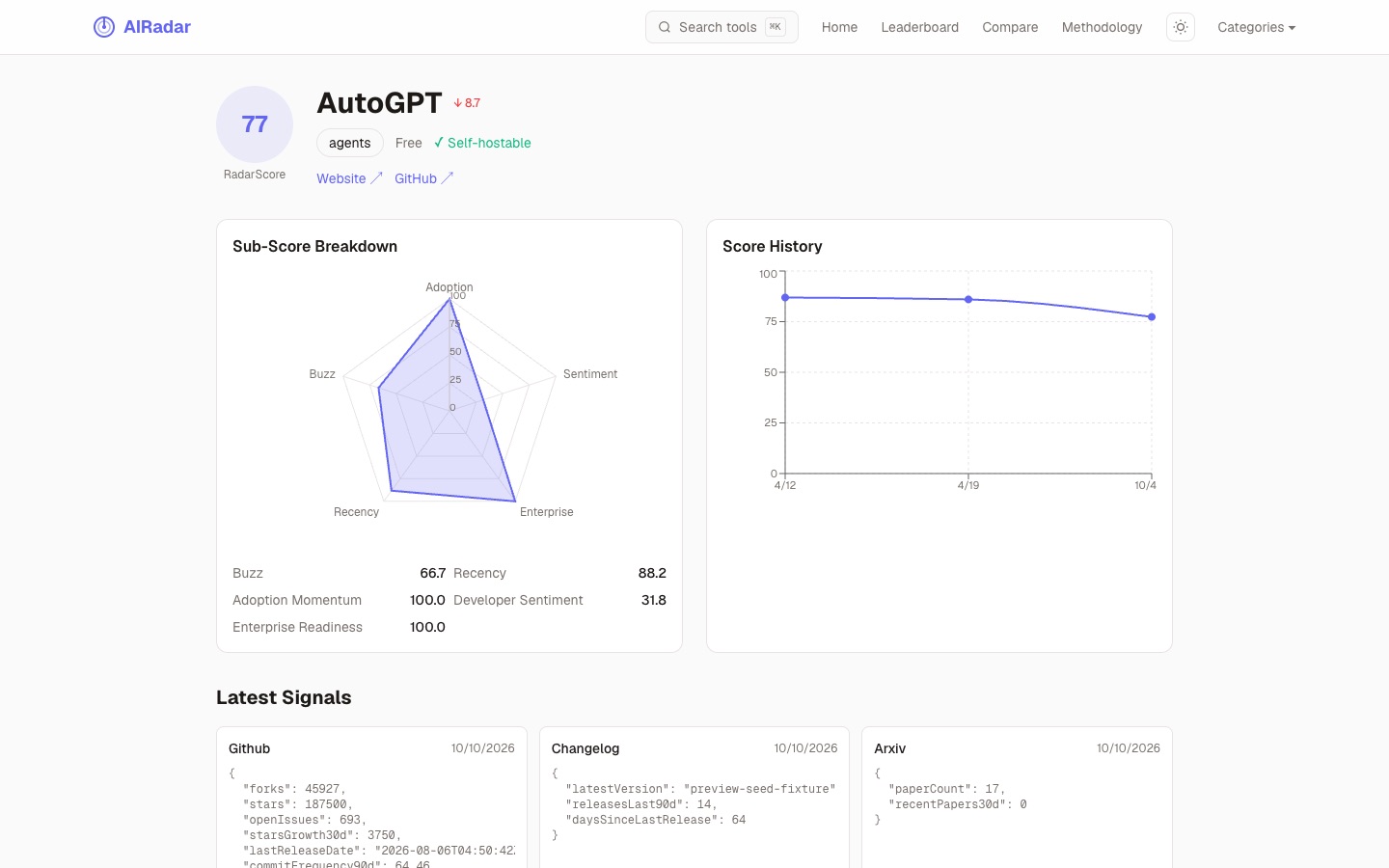Image resolution: width=1389 pixels, height=868 pixels.
Task: Click the agents category tag
Action: point(349,143)
